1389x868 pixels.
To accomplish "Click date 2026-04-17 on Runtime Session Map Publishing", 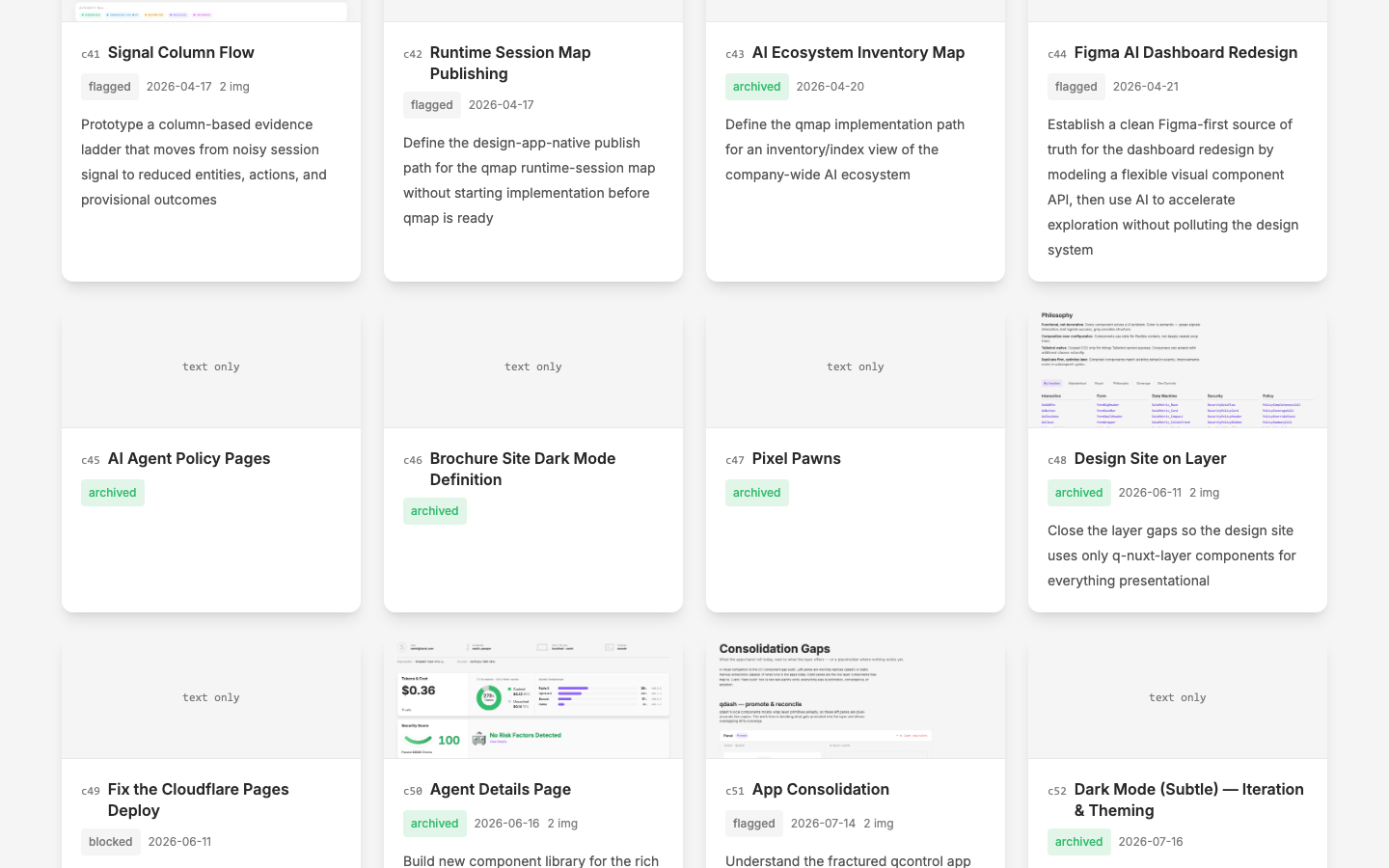I will [x=502, y=105].
